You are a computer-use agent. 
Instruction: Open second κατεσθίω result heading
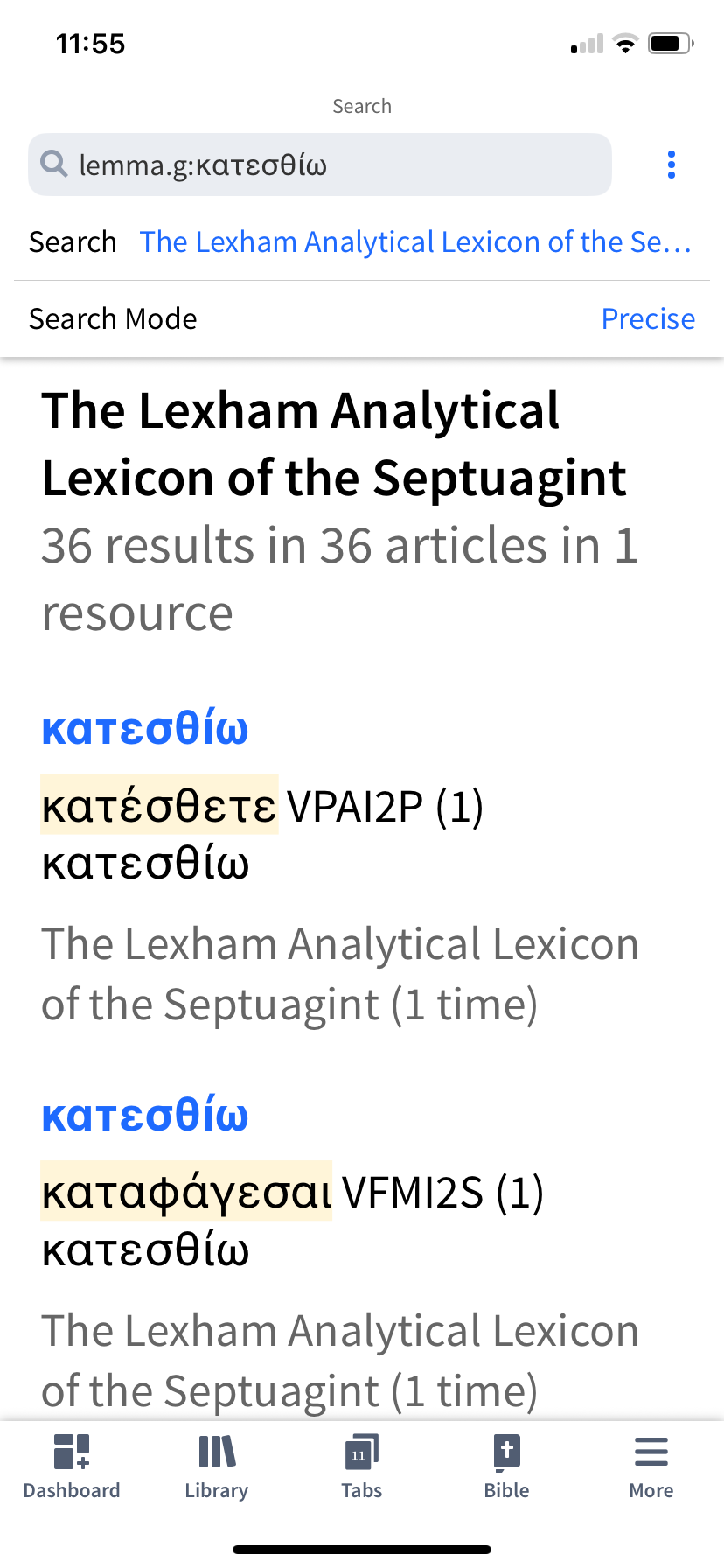(x=145, y=1115)
